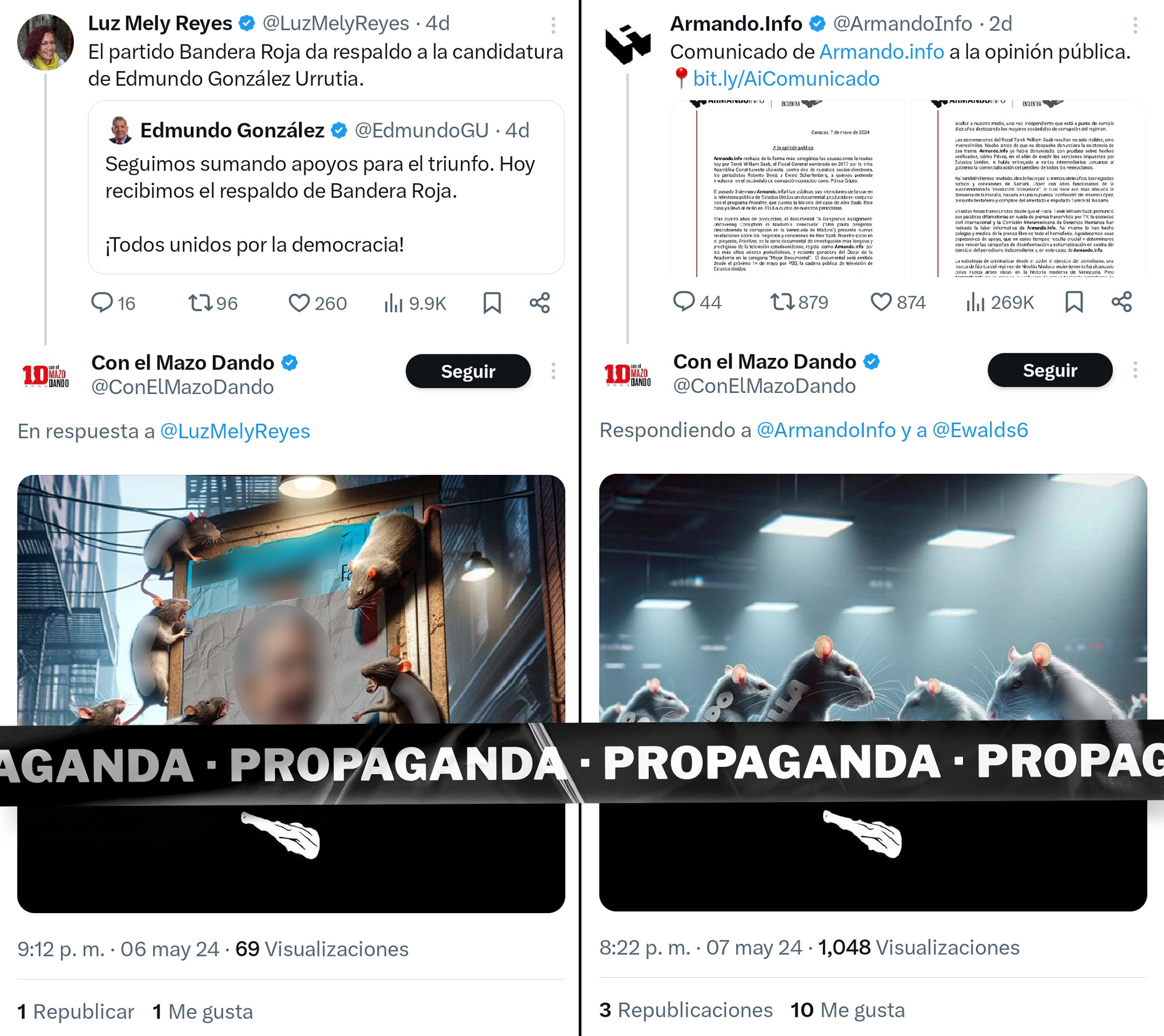Follow Con el Mazo Dando in right panel
The image size is (1164, 1036).
click(x=1050, y=370)
